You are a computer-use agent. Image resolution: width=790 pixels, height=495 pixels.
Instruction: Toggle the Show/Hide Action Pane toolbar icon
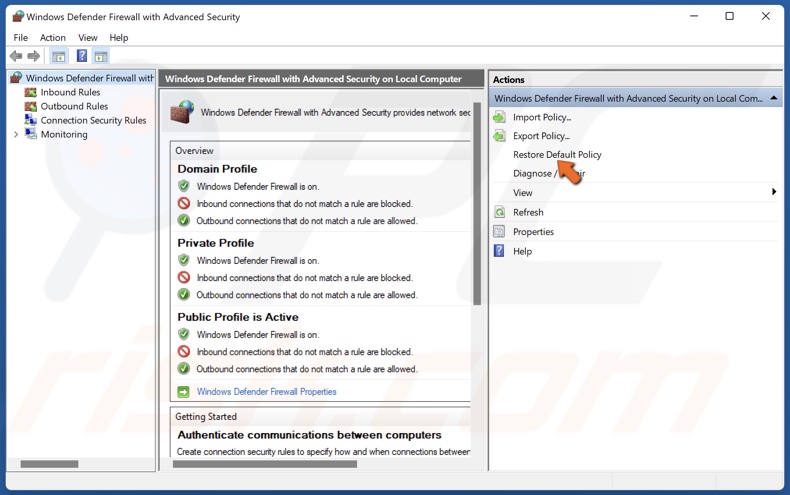pyautogui.click(x=101, y=56)
